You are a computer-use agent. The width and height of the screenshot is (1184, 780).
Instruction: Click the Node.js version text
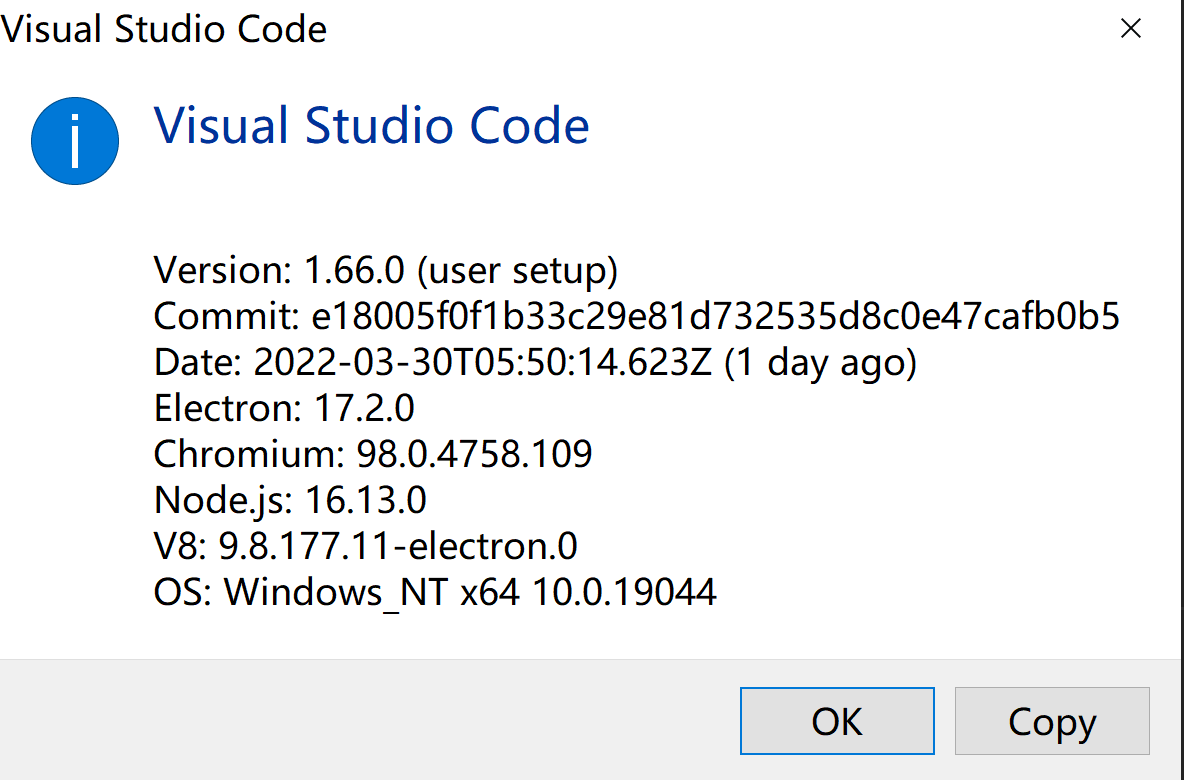(288, 500)
